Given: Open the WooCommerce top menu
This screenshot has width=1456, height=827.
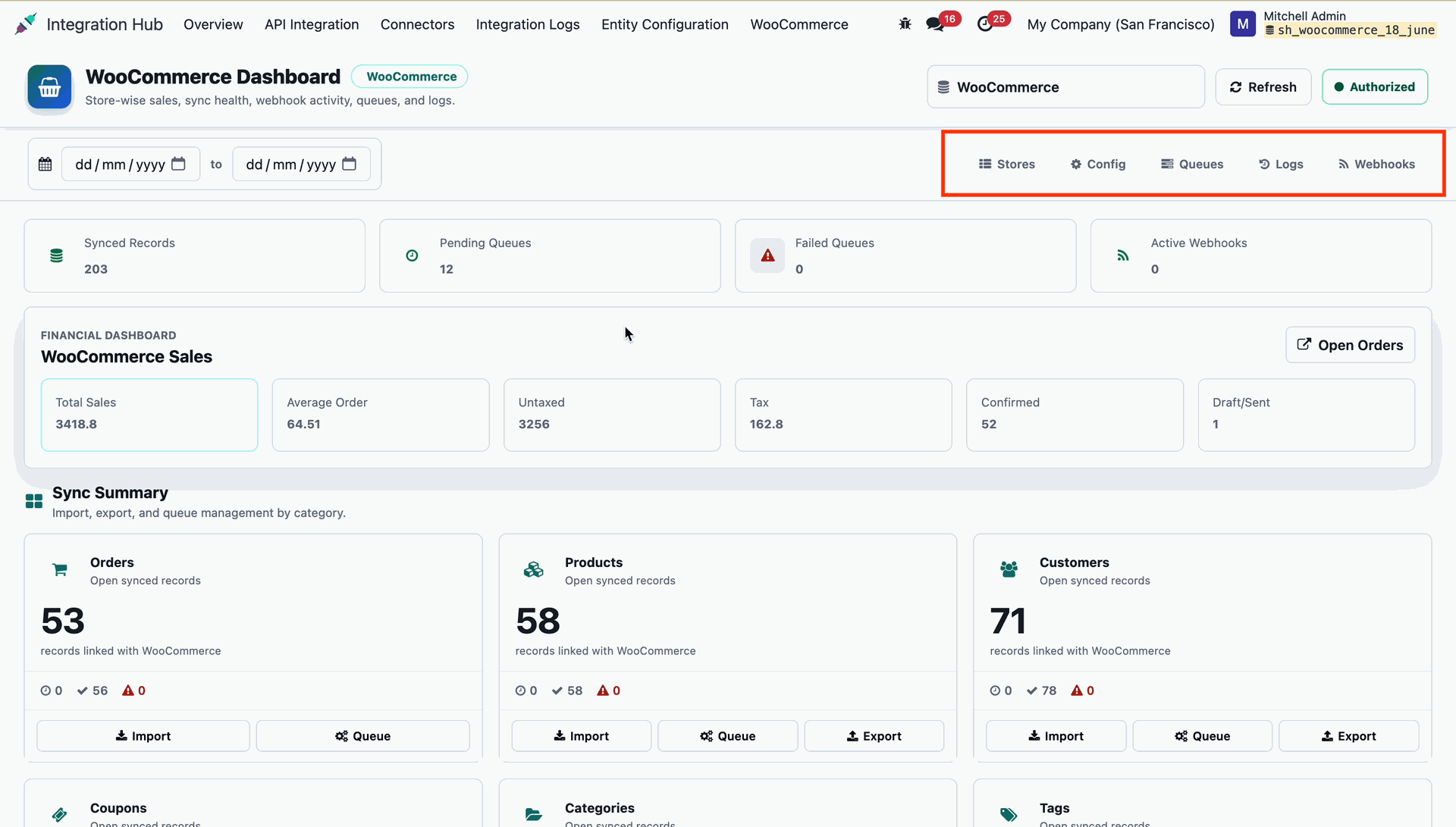Looking at the screenshot, I should click(x=799, y=24).
